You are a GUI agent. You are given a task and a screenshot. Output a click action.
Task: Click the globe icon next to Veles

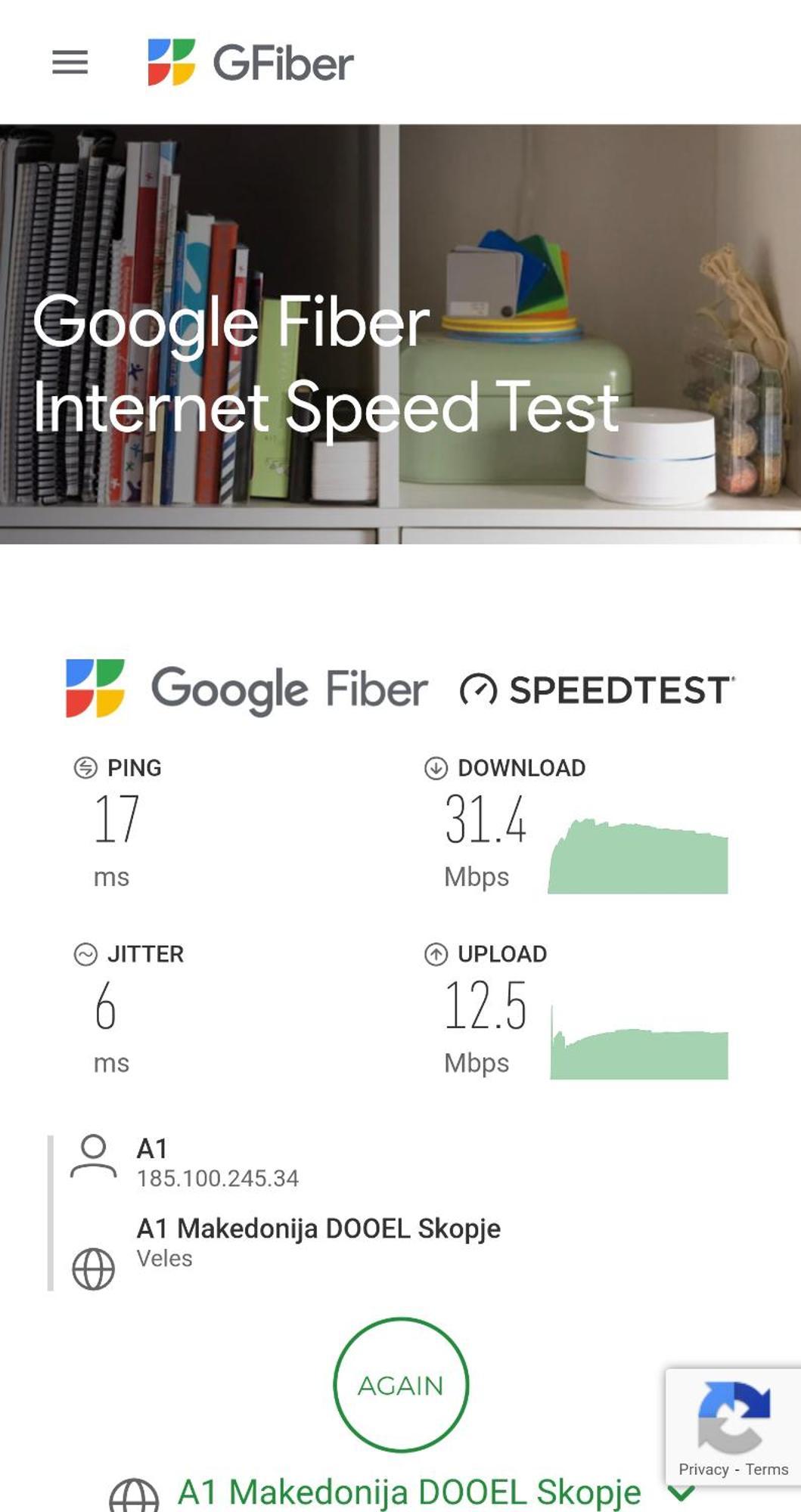[93, 1269]
